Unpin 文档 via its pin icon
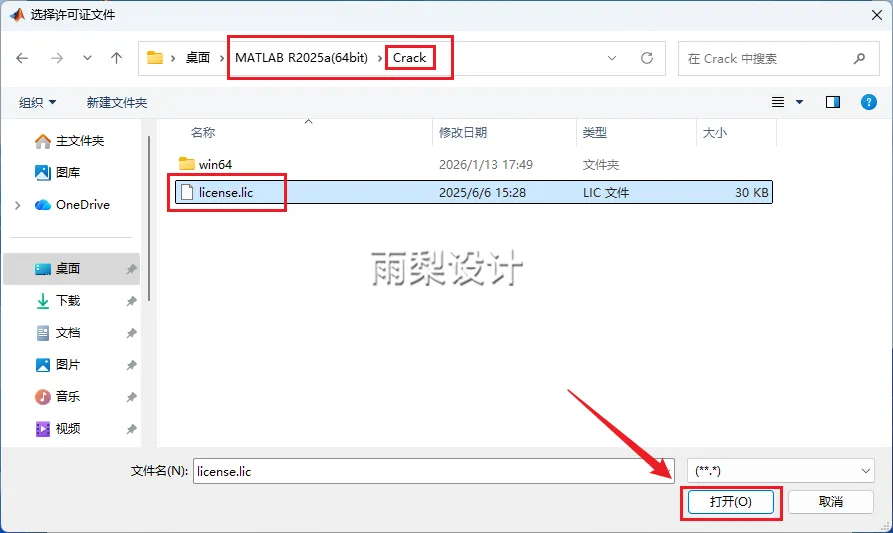 click(132, 333)
